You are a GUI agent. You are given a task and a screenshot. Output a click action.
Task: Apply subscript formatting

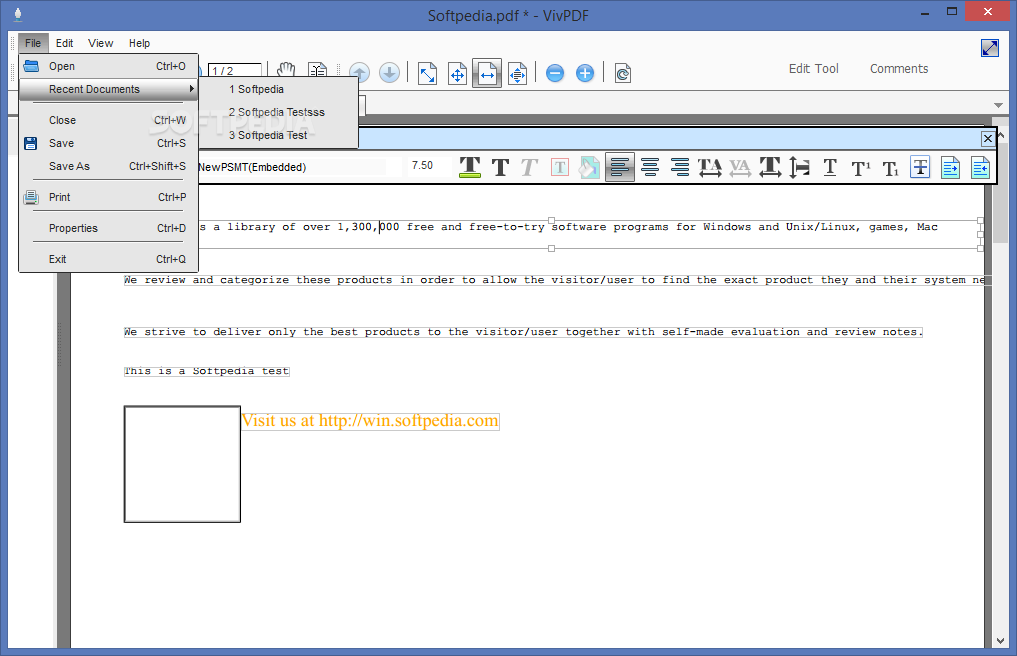[x=891, y=169]
